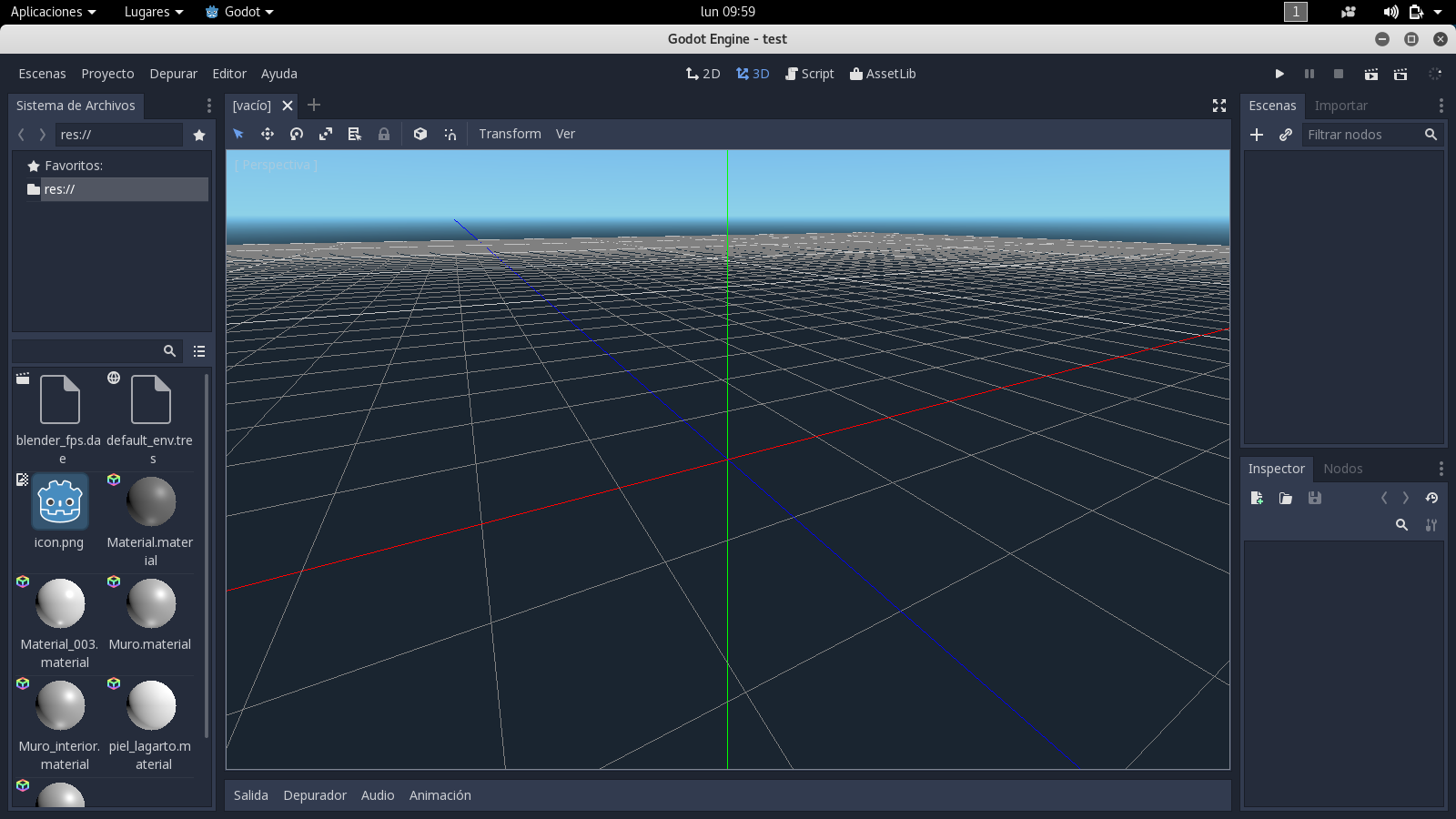Open the Escenas menu
The image size is (1456, 819).
[x=42, y=74]
